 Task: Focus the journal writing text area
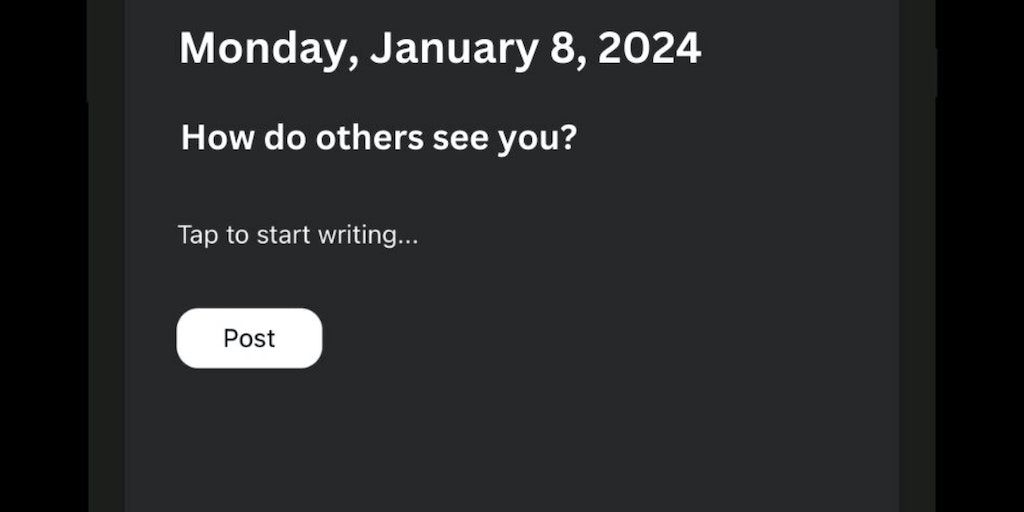click(x=297, y=236)
